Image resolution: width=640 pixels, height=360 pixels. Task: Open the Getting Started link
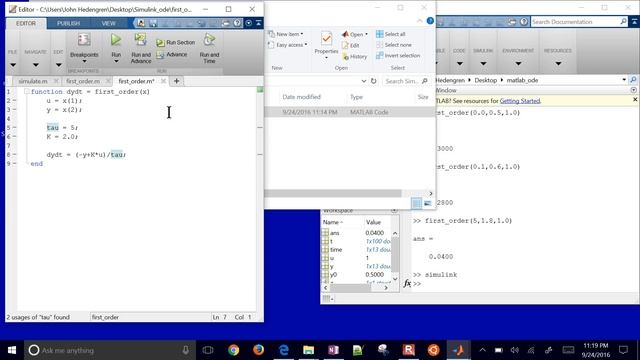point(520,101)
